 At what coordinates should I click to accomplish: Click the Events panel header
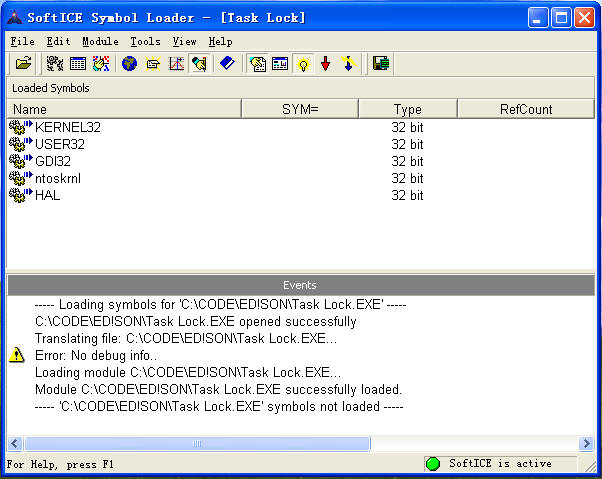301,285
